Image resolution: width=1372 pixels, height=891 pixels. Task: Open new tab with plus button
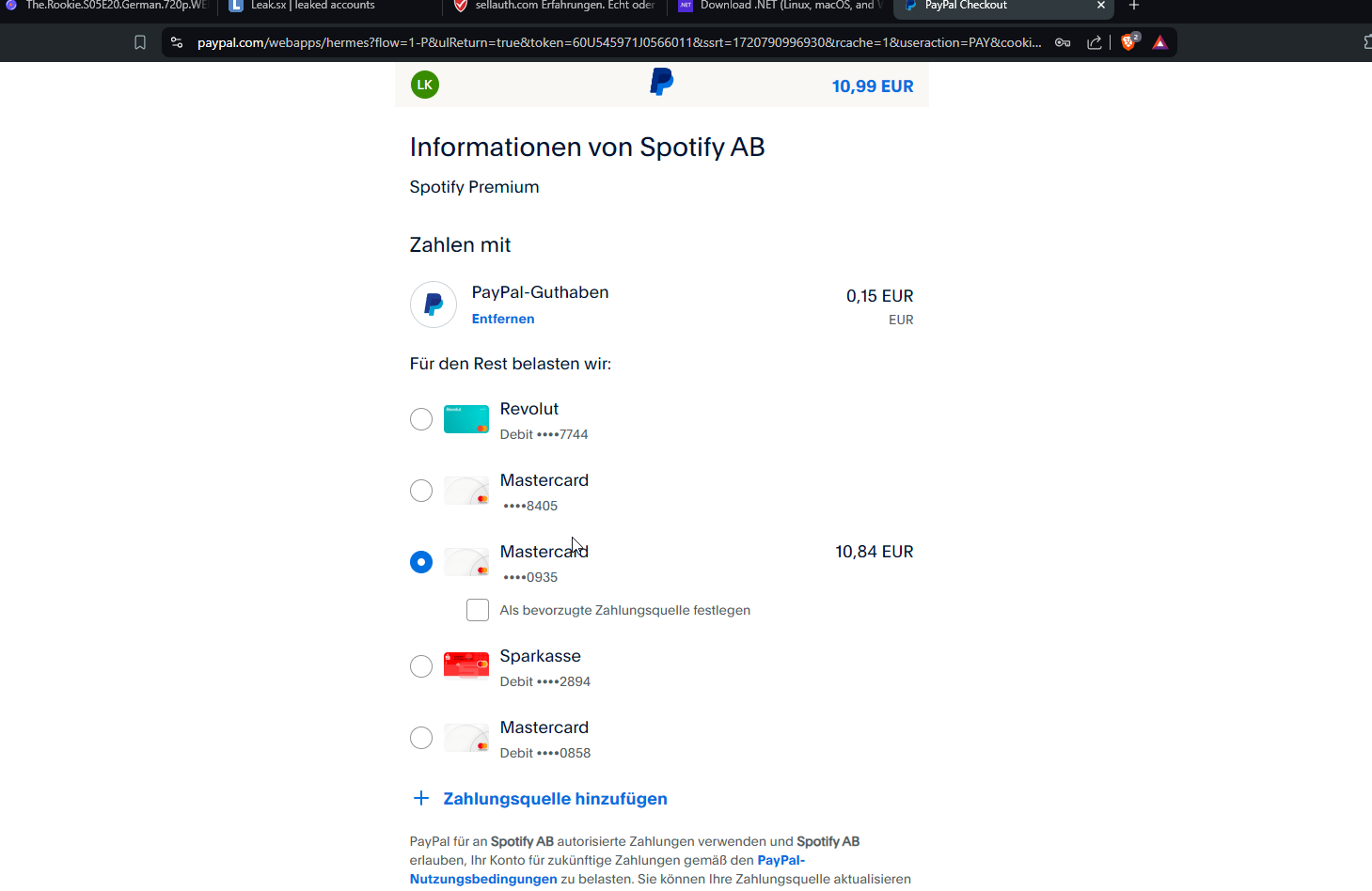1134,6
